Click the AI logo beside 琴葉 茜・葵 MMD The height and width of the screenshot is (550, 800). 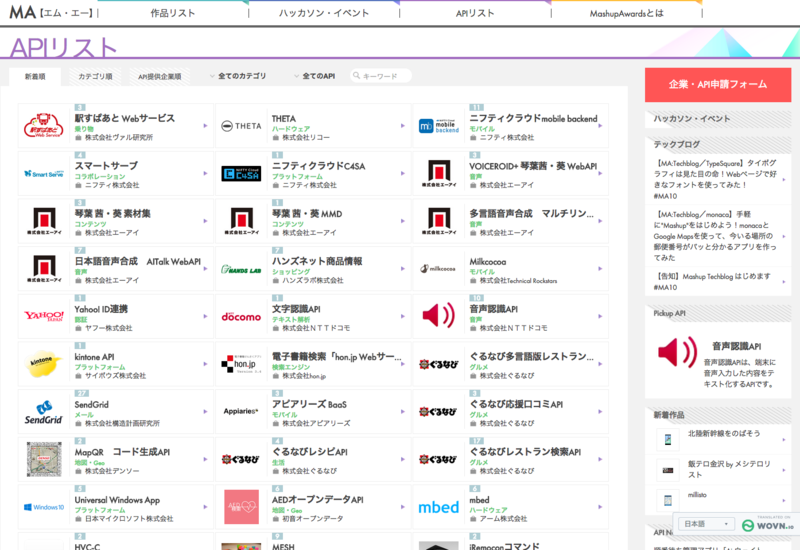241,221
